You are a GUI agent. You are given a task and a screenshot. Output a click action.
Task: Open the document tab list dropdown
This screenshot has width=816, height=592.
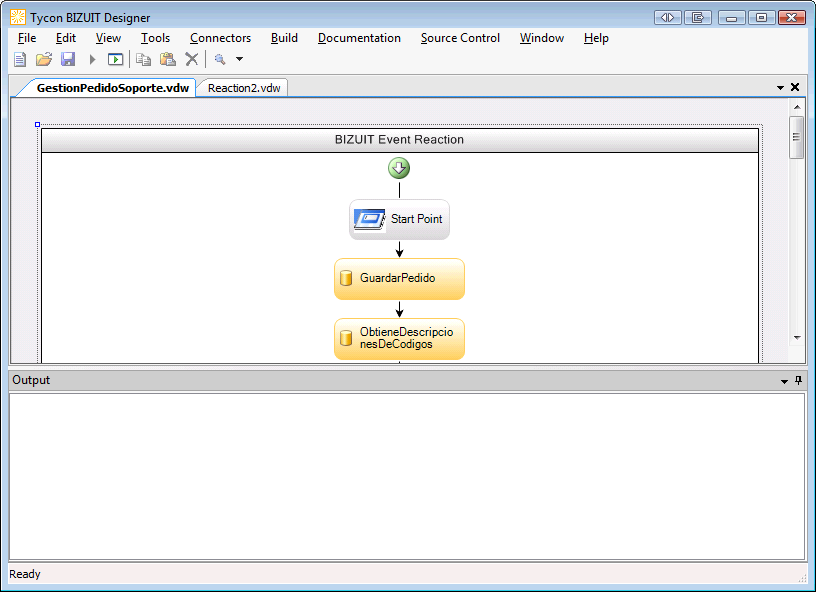tap(780, 88)
